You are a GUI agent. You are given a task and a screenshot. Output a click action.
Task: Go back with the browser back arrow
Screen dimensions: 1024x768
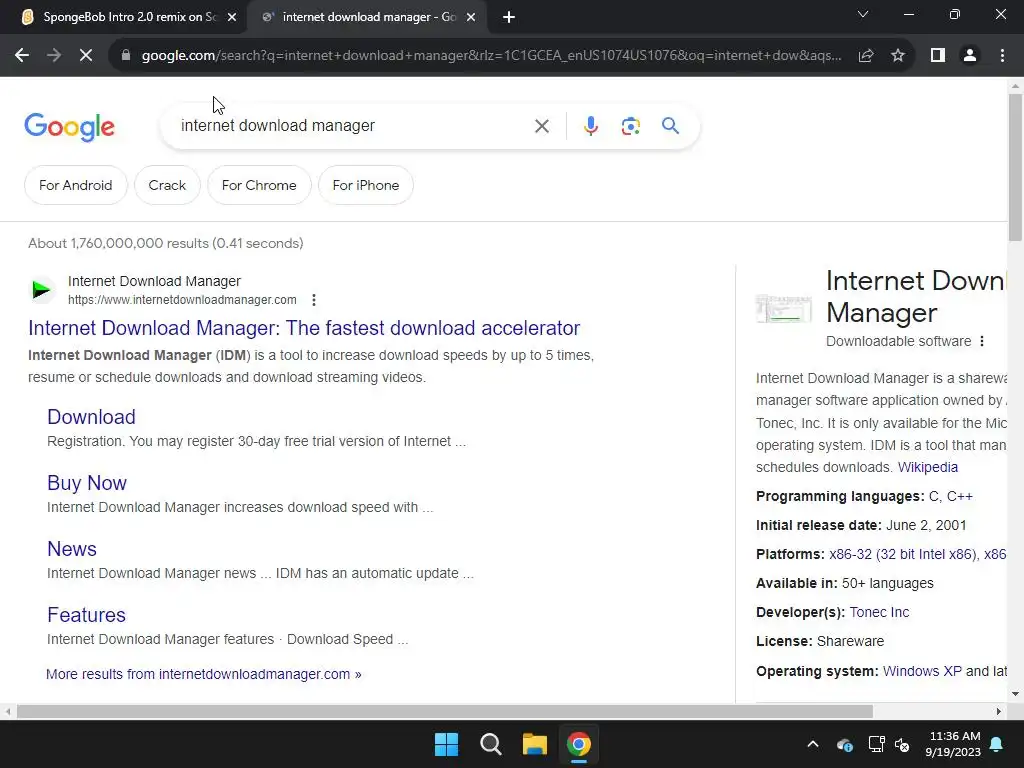point(22,56)
